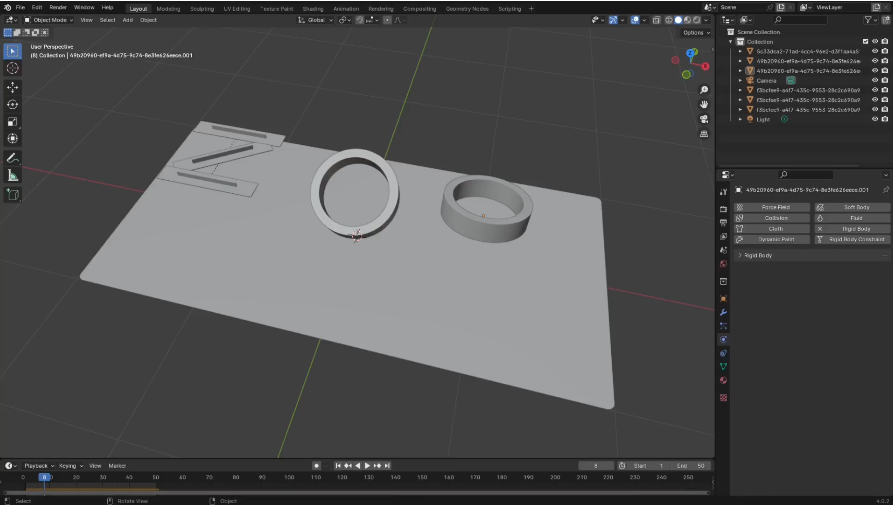Add a Force Field physics
893x506 pixels.
click(x=772, y=207)
